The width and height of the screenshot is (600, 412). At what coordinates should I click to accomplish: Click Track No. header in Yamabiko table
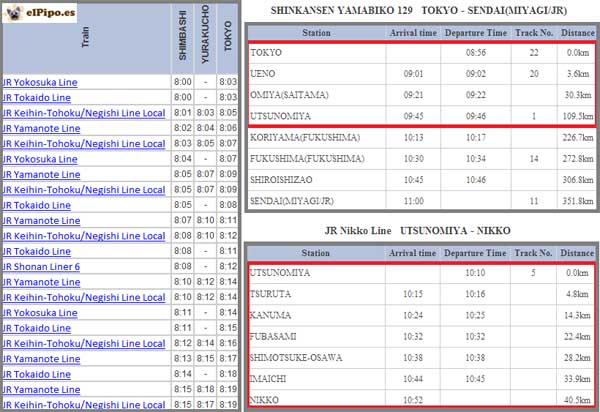tap(534, 33)
